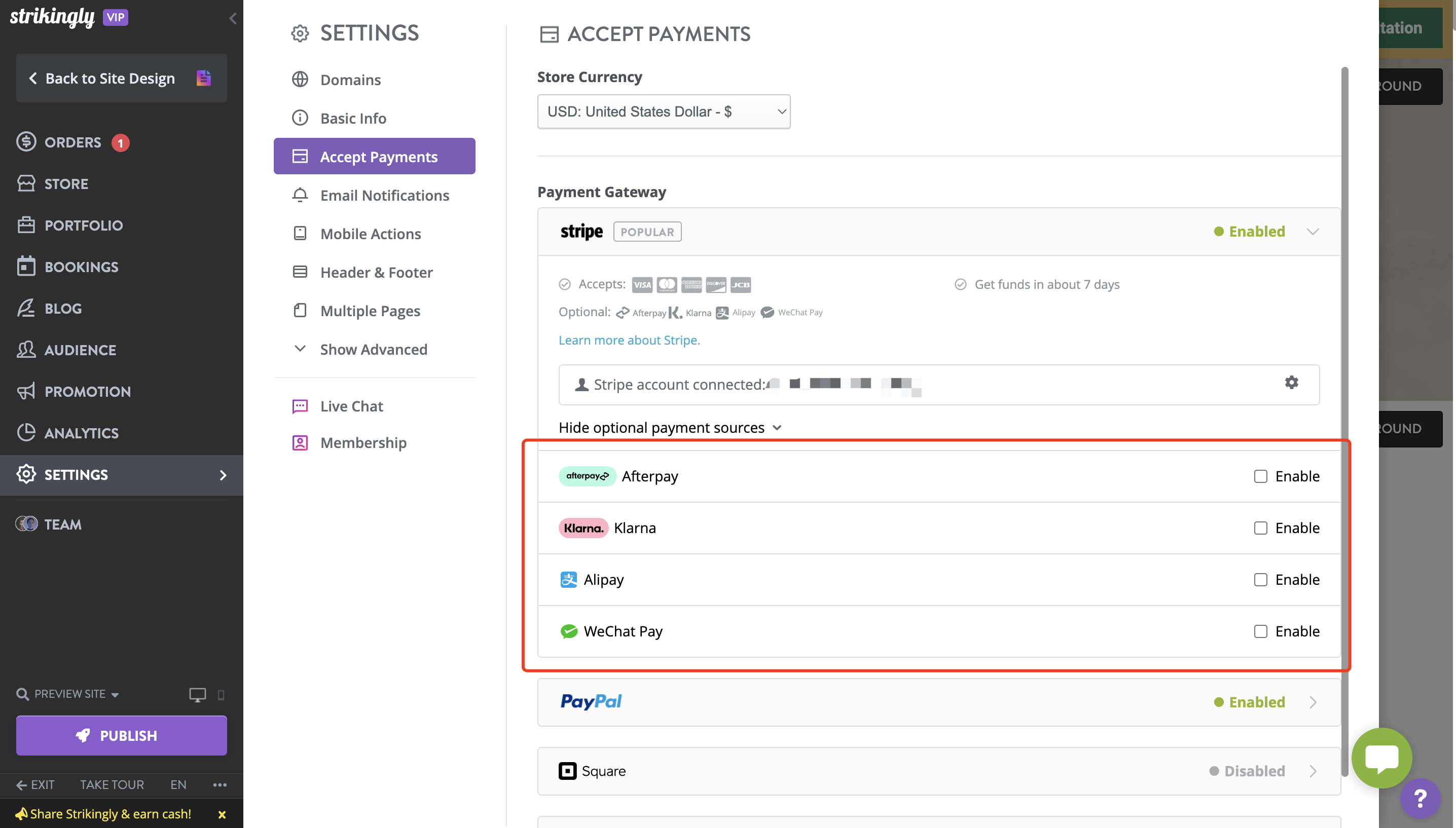Click Back to Site Design
1456x828 pixels.
[121, 78]
